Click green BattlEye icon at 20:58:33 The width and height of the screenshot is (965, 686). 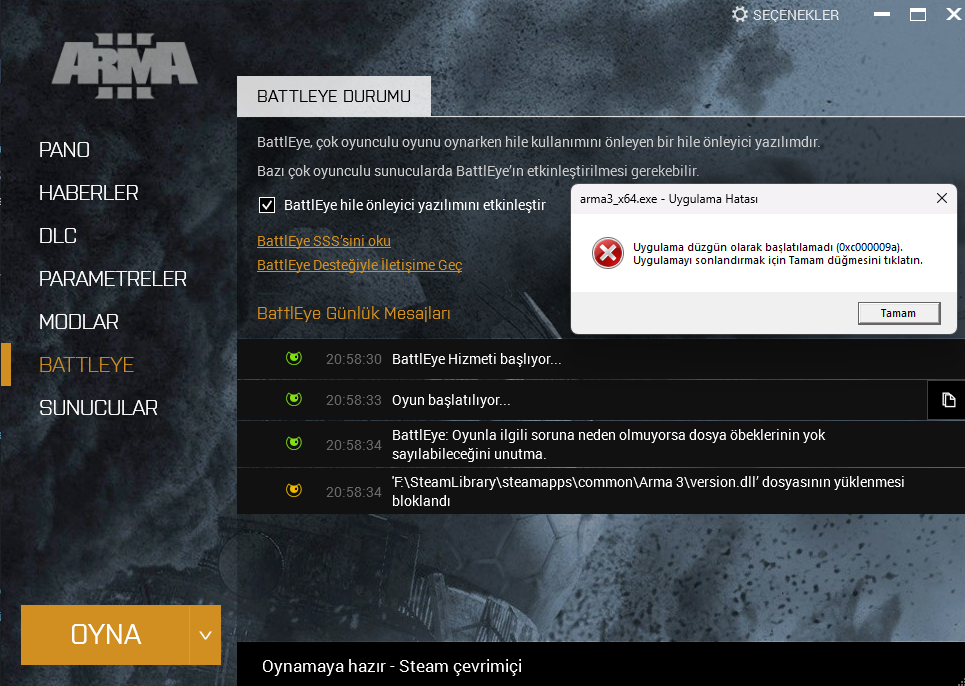point(294,399)
